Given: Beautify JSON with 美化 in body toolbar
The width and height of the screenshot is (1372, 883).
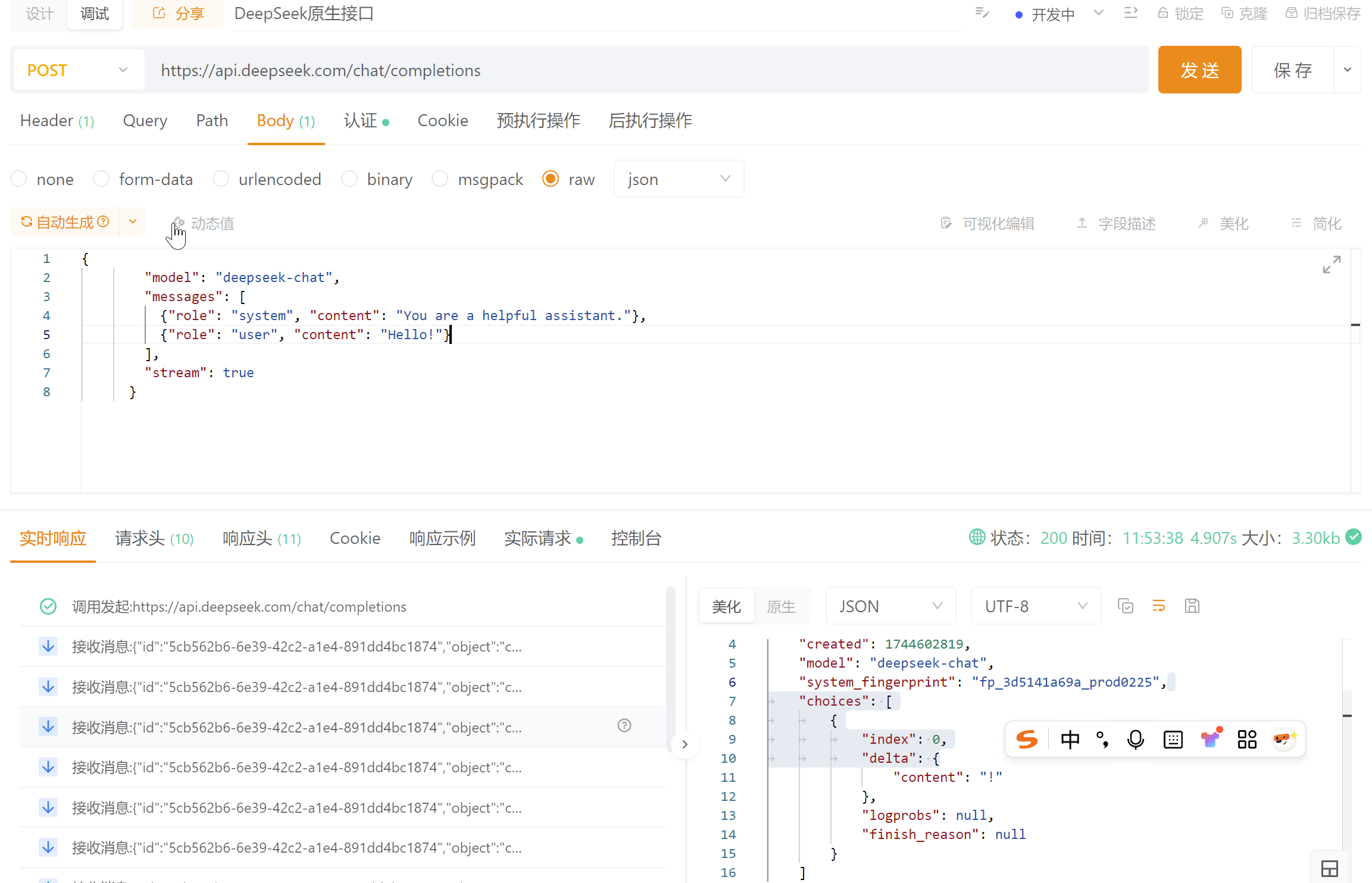Looking at the screenshot, I should click(1223, 223).
